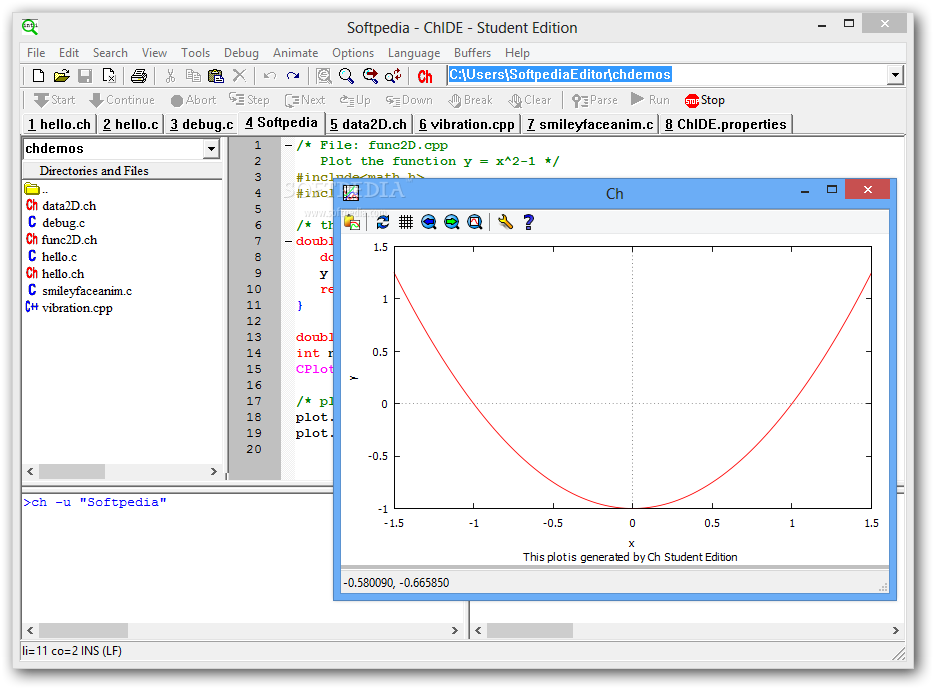Switch to the ChIDE.properties tab

tap(726, 124)
